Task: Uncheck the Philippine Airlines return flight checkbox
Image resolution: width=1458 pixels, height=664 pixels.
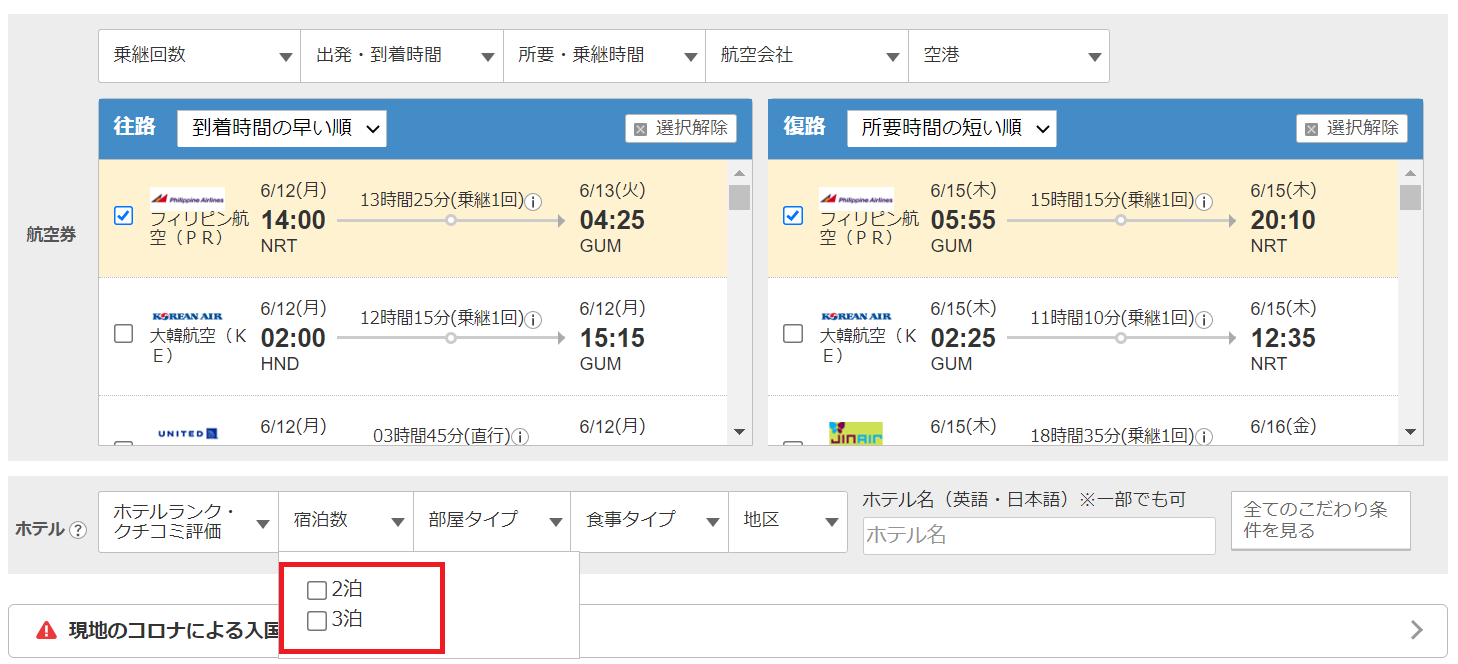Action: (793, 216)
